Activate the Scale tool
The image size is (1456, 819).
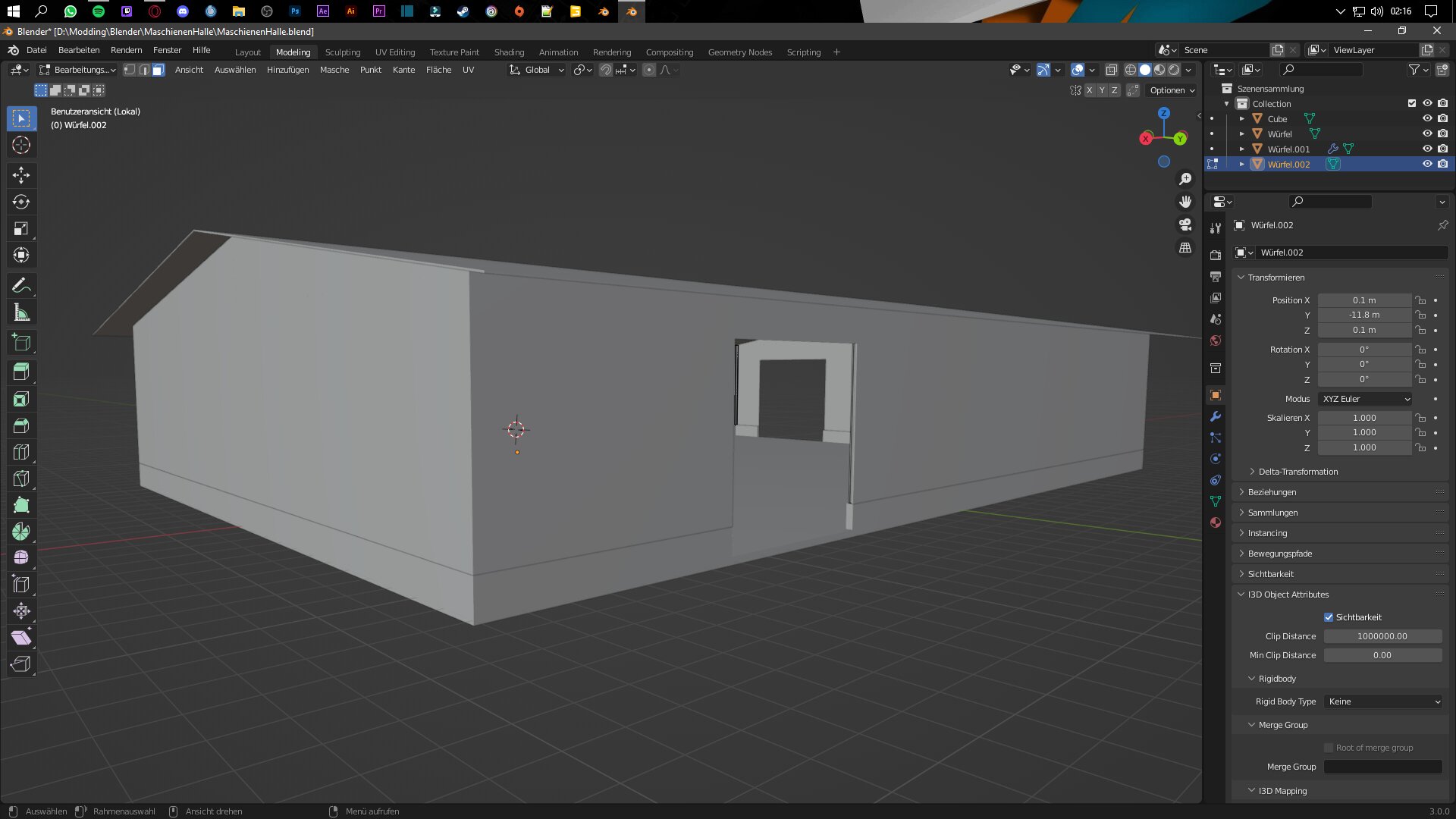pos(21,228)
